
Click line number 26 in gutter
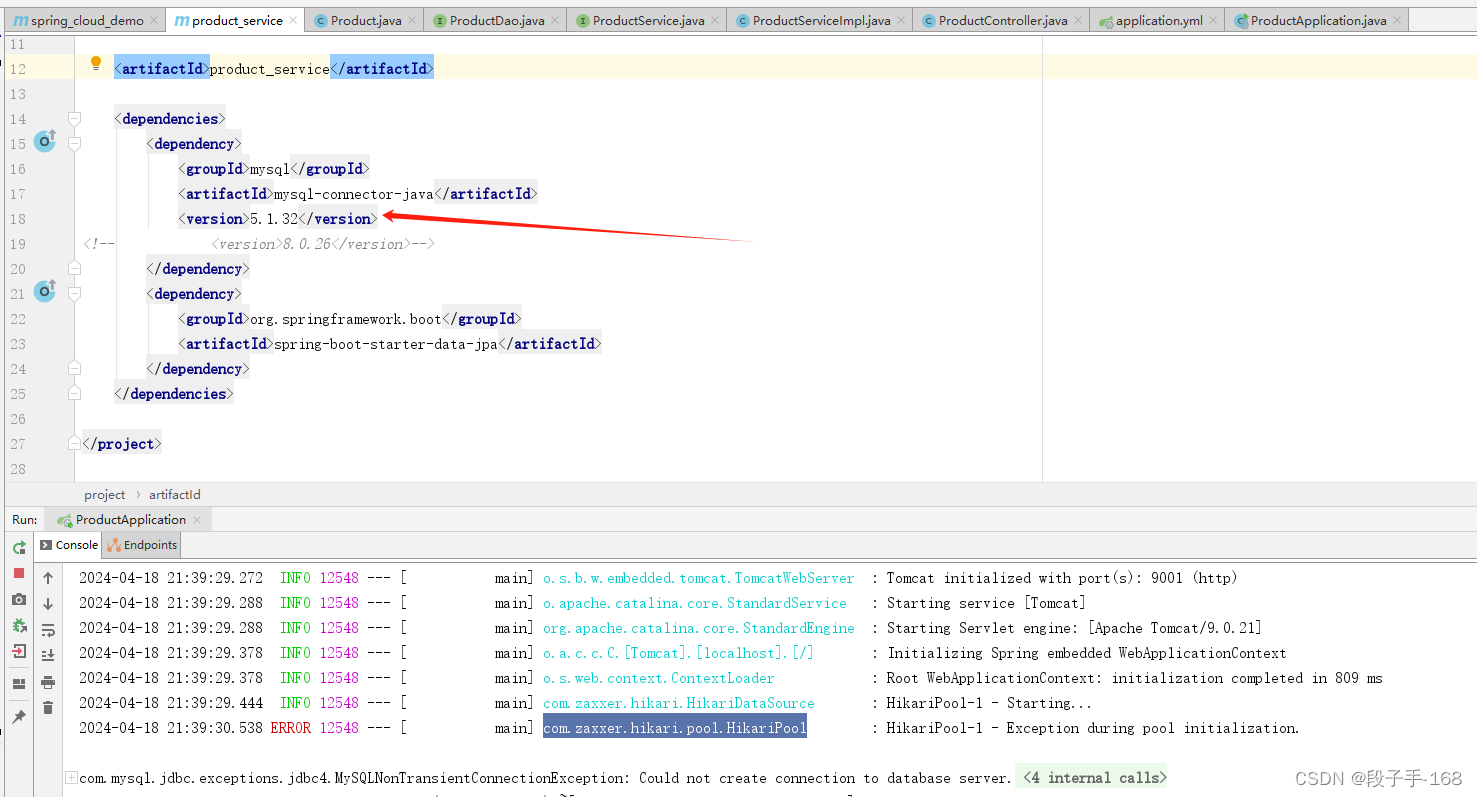point(18,419)
